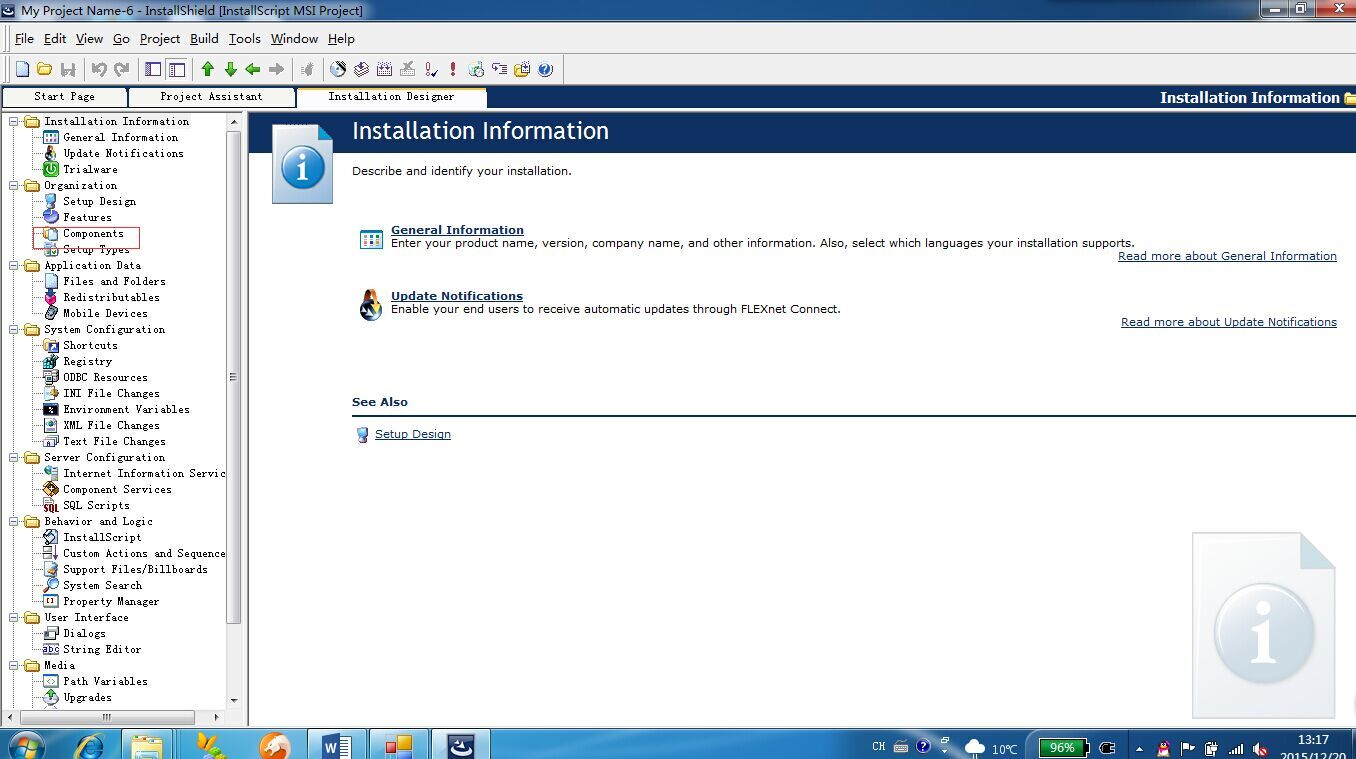This screenshot has width=1356, height=759.
Task: Click the Build disc icon in toolbar
Action: tap(338, 69)
